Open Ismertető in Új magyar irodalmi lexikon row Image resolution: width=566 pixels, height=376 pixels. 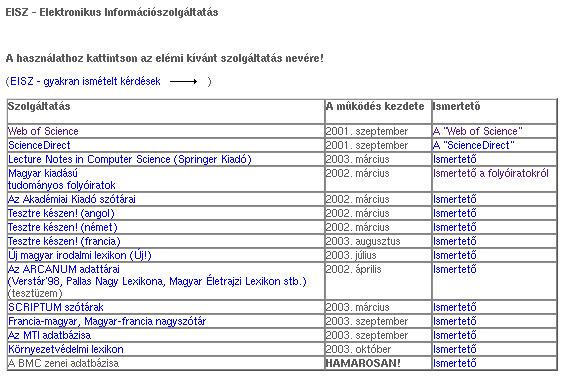(455, 255)
